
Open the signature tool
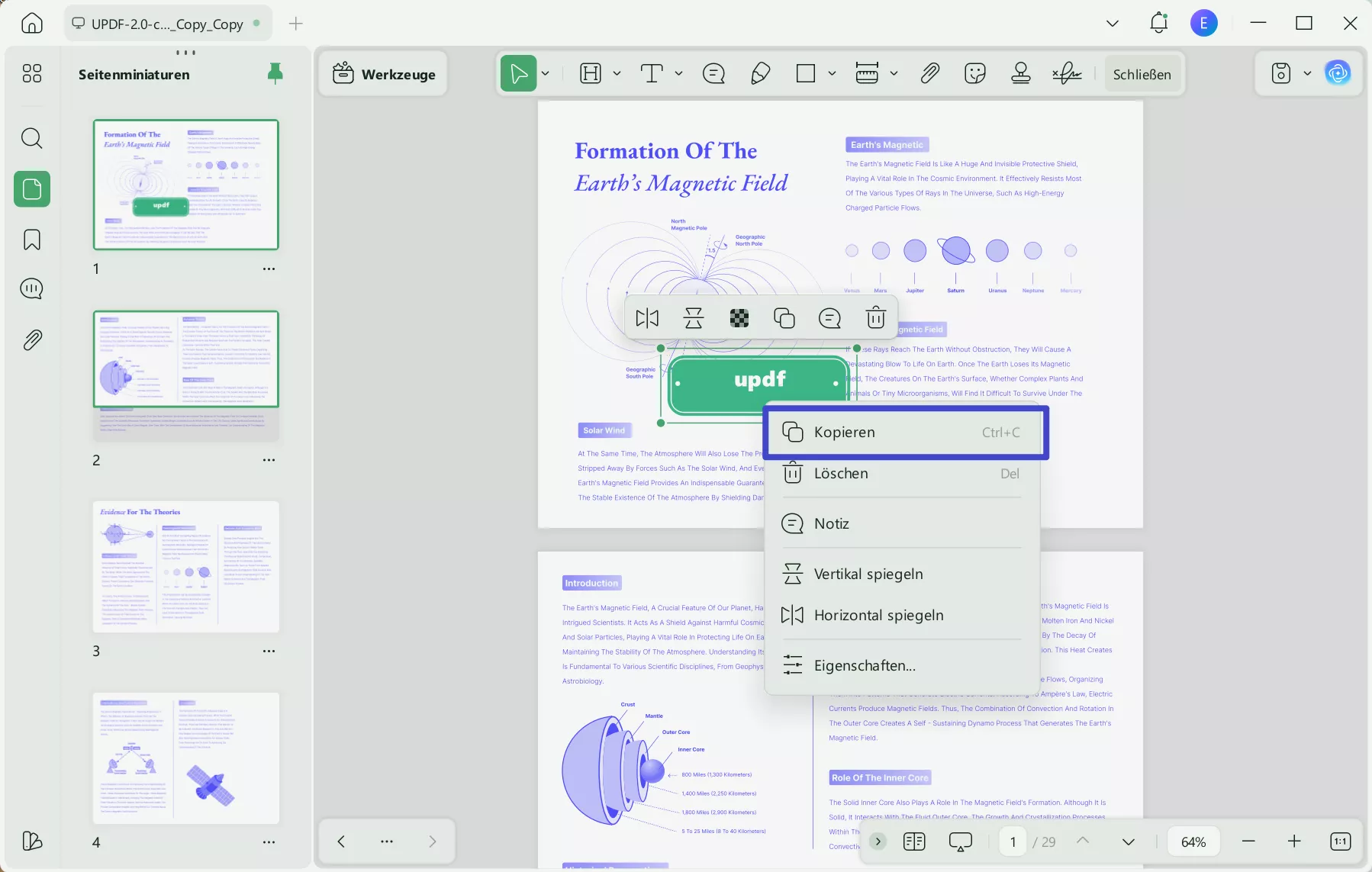pos(1067,73)
